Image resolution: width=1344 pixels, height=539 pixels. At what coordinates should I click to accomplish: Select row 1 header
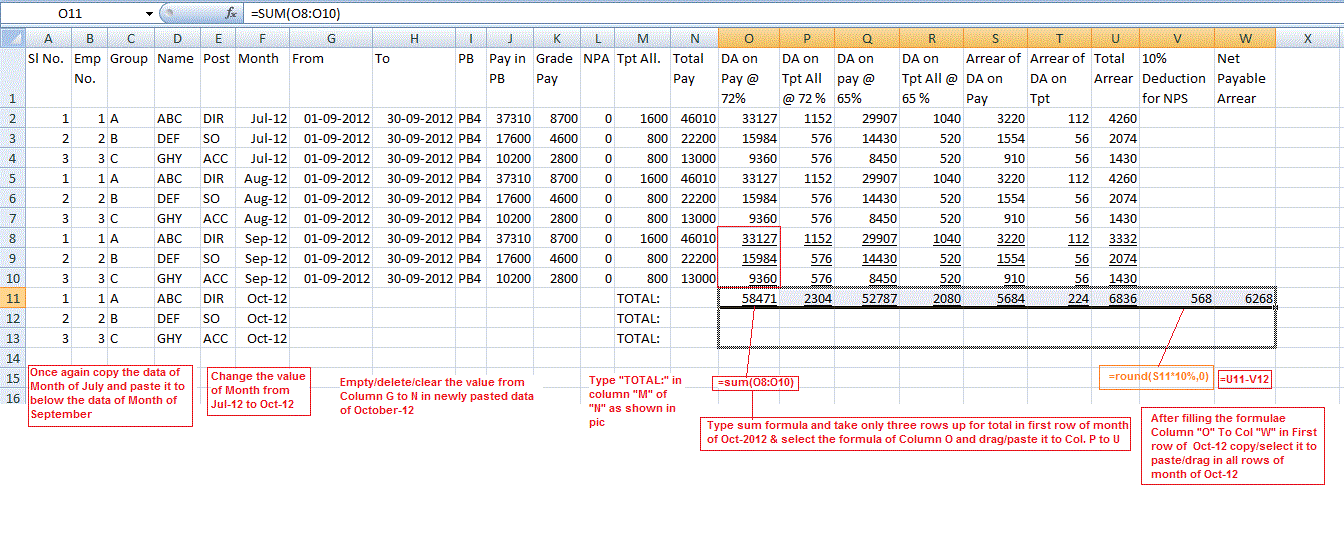(12, 79)
